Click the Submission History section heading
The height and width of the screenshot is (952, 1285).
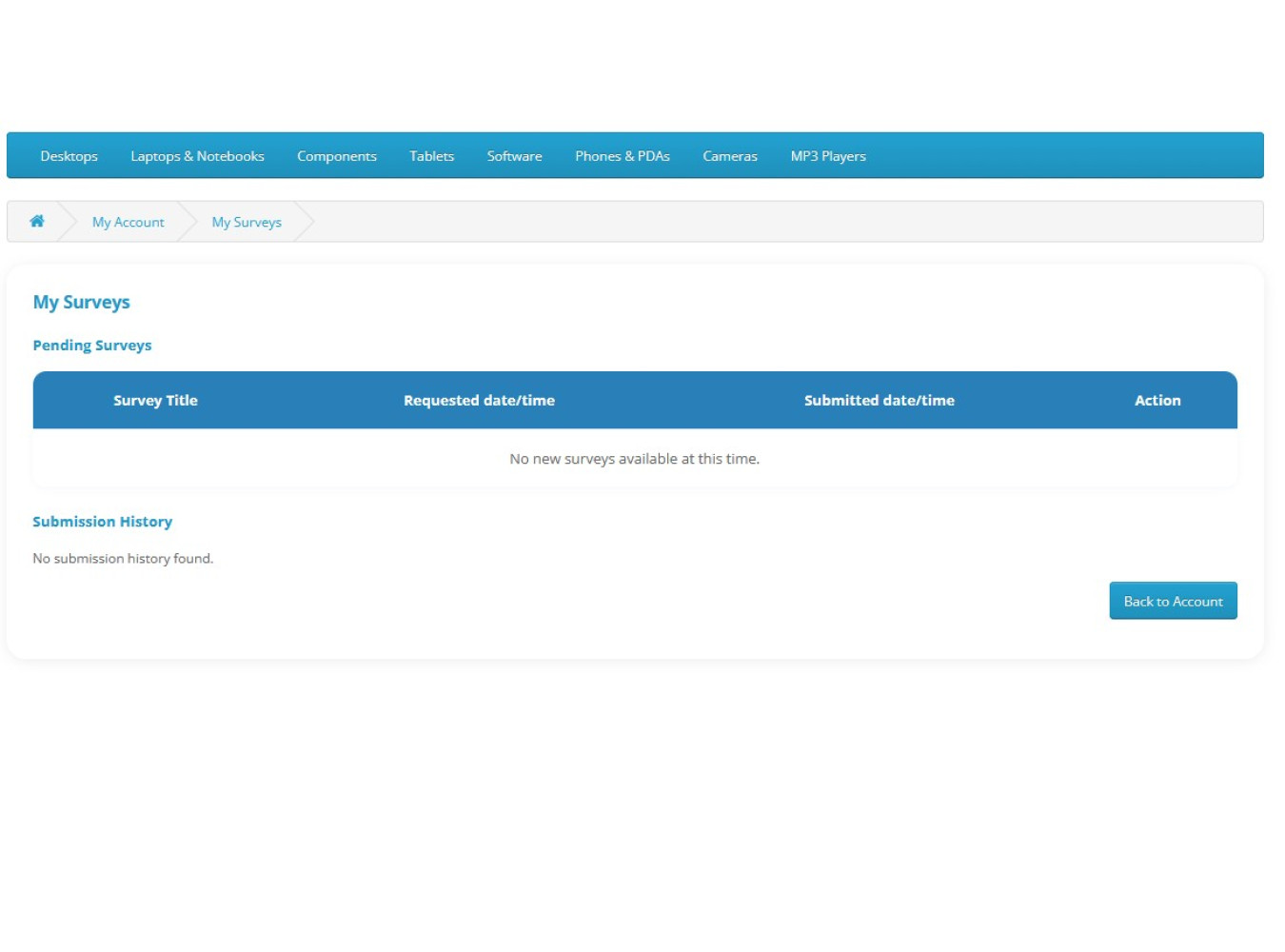tap(102, 522)
